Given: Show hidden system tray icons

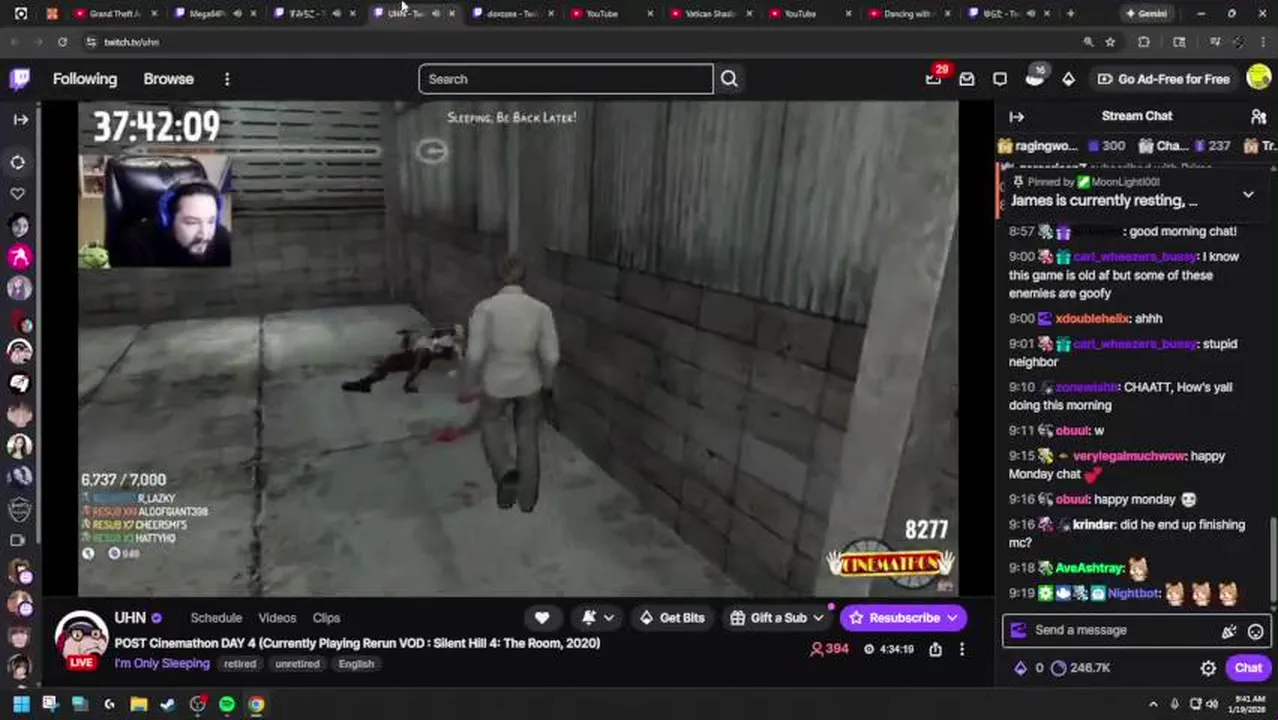Looking at the screenshot, I should (1153, 704).
